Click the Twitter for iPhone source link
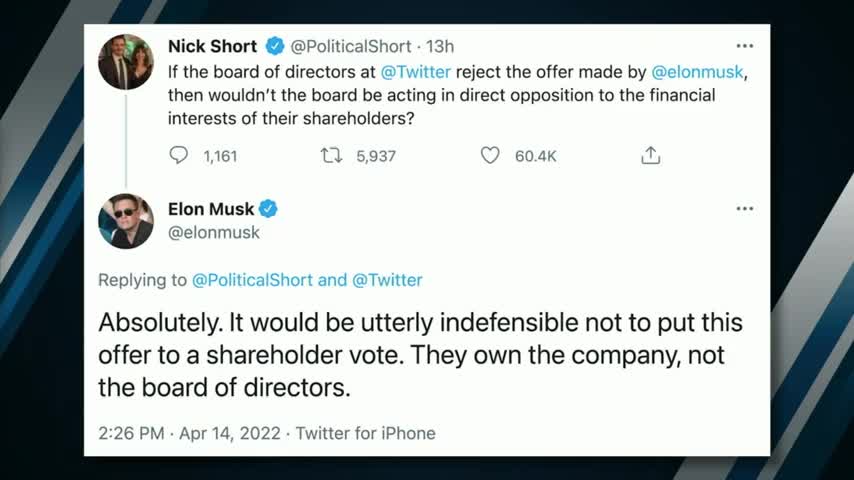854x480 pixels. [x=367, y=433]
